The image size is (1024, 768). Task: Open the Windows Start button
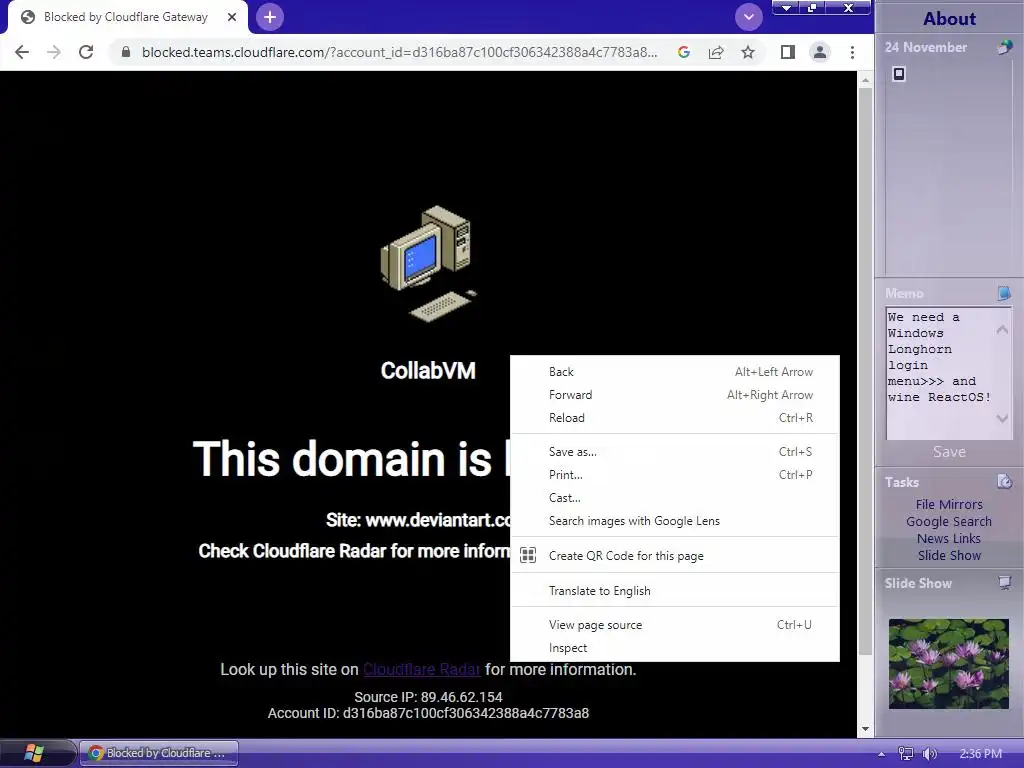point(34,753)
